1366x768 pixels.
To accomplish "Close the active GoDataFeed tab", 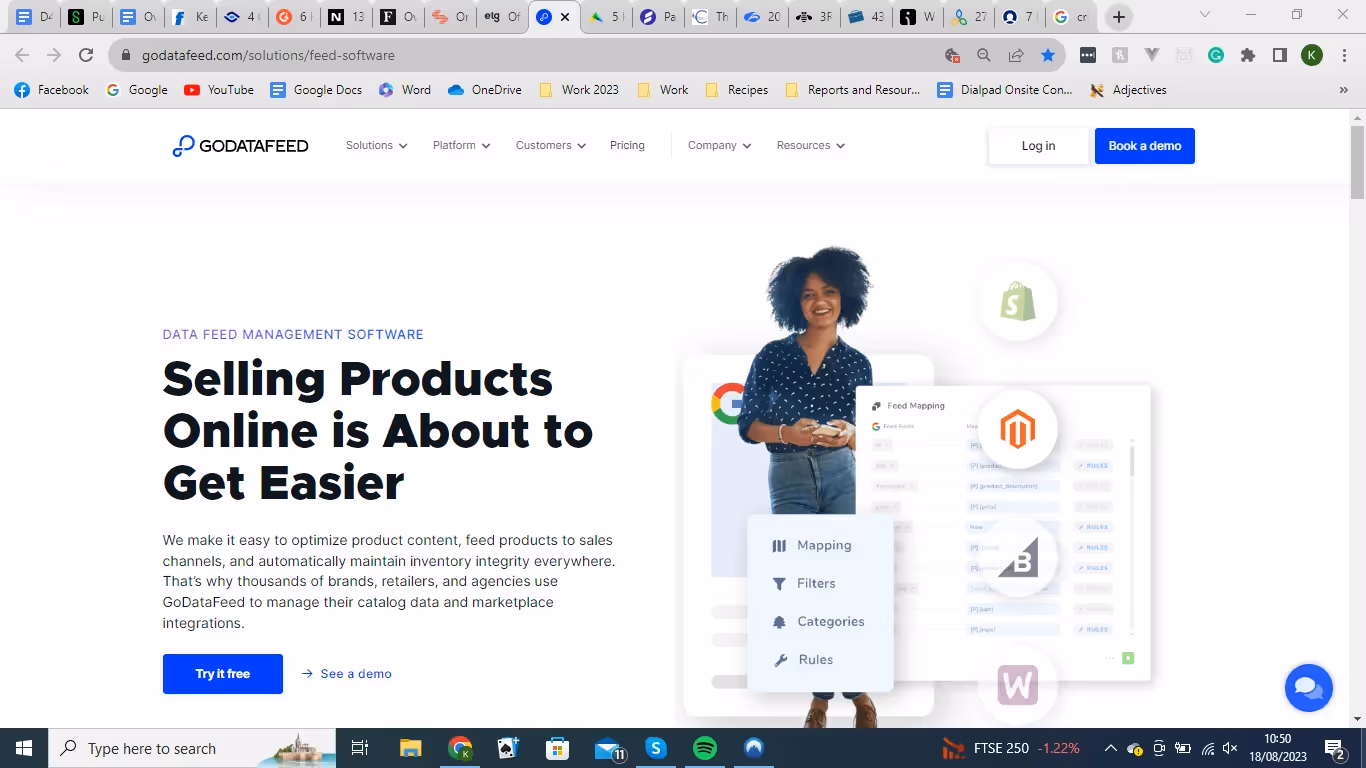I will click(565, 17).
